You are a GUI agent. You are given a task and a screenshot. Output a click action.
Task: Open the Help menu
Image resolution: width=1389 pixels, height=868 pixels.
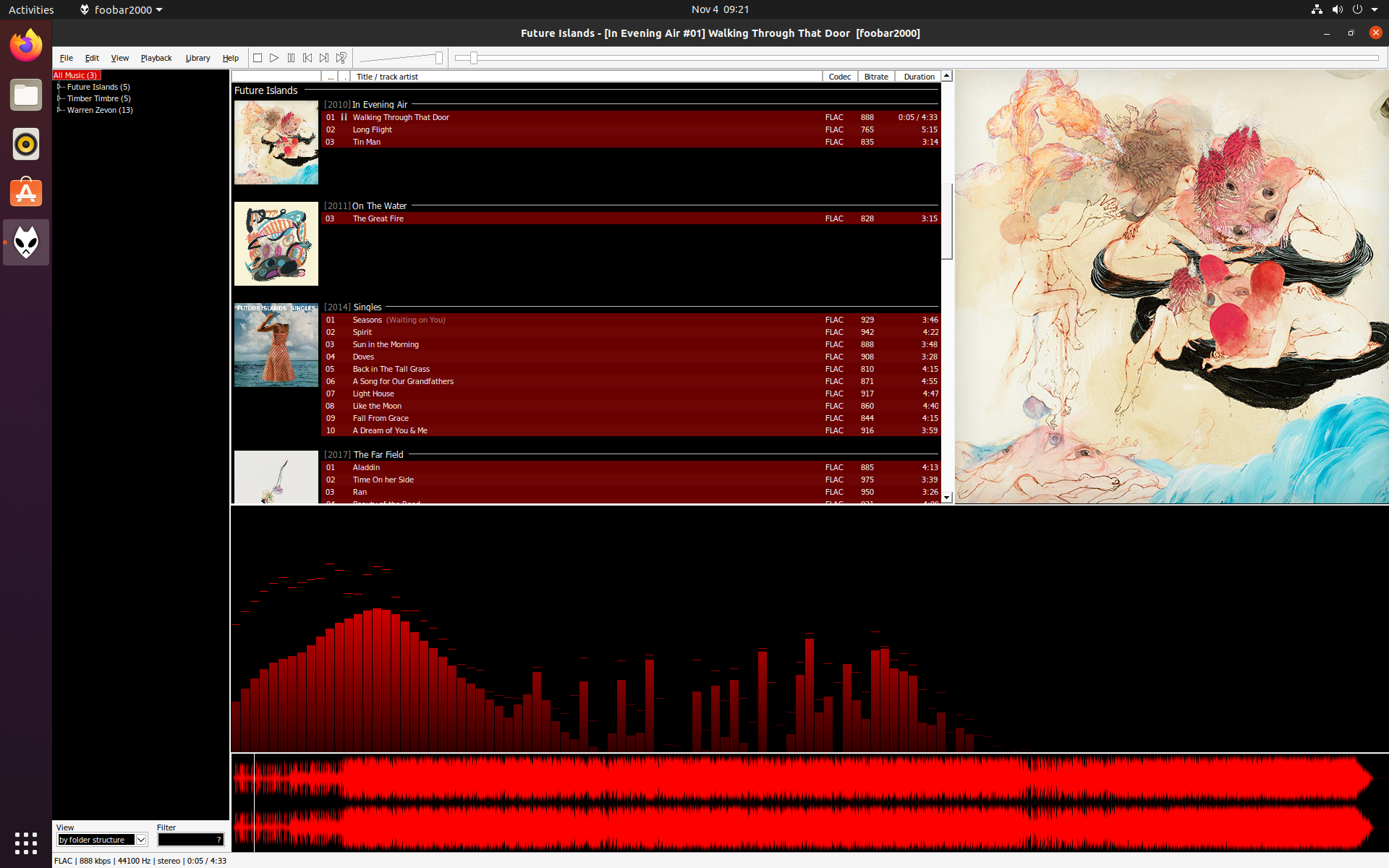231,58
